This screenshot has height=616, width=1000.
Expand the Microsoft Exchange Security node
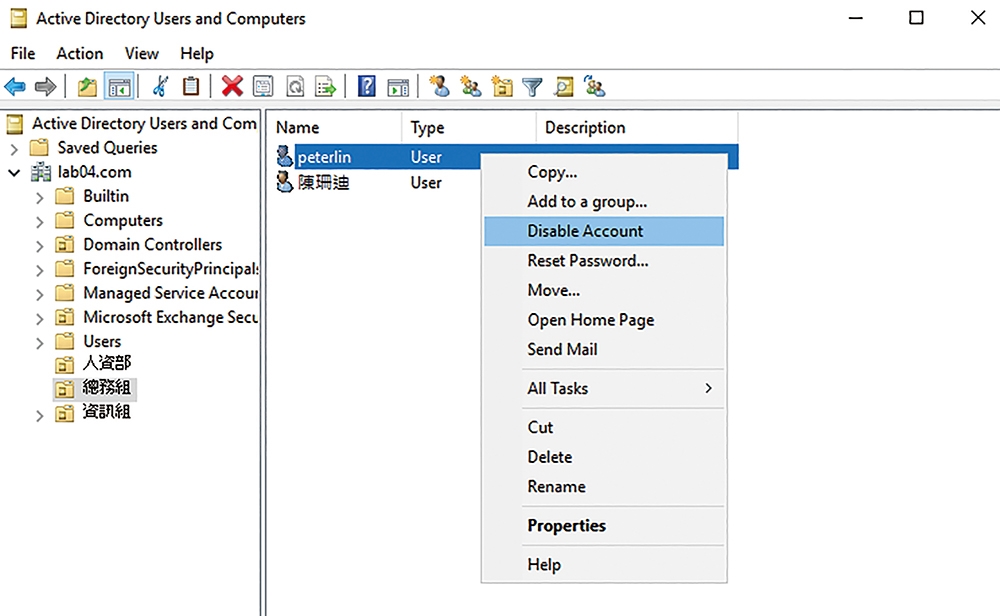tap(40, 319)
